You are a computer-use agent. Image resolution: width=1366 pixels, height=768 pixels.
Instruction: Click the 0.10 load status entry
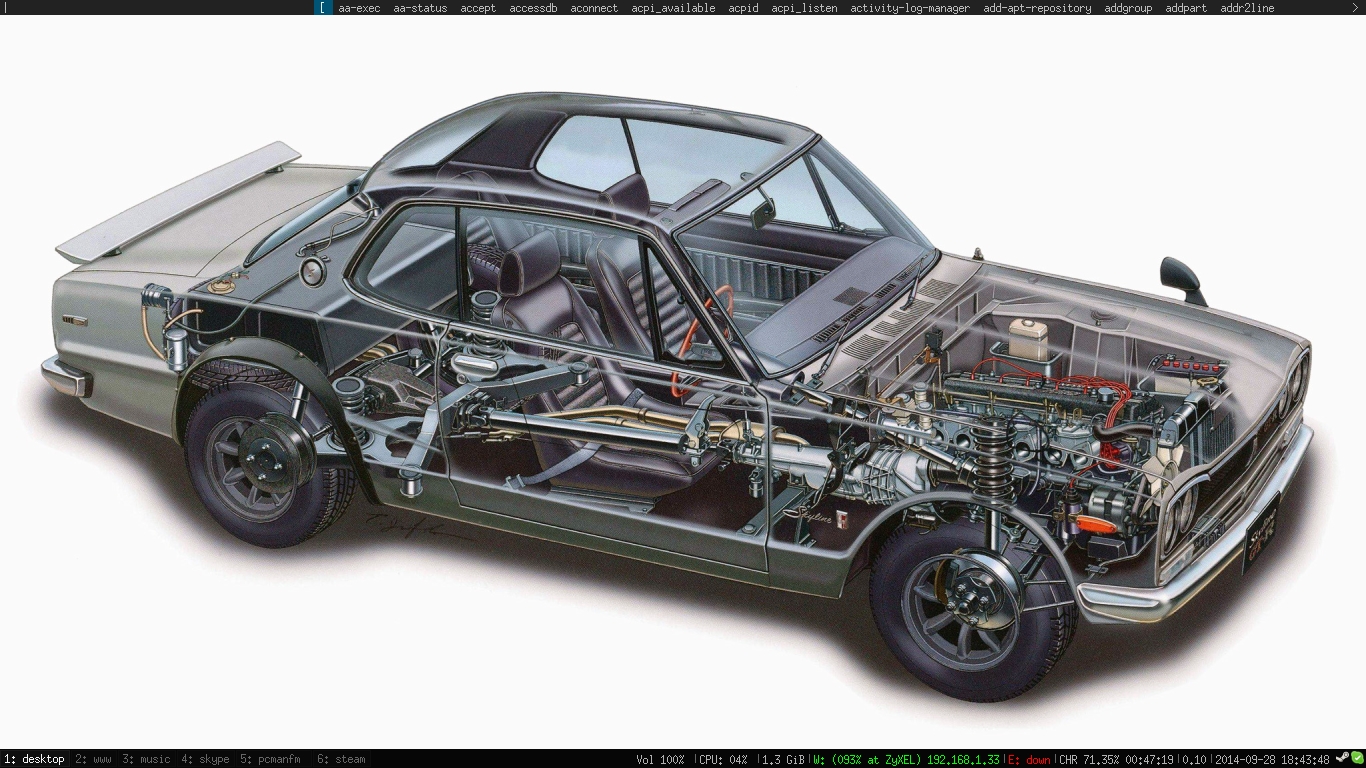1194,759
